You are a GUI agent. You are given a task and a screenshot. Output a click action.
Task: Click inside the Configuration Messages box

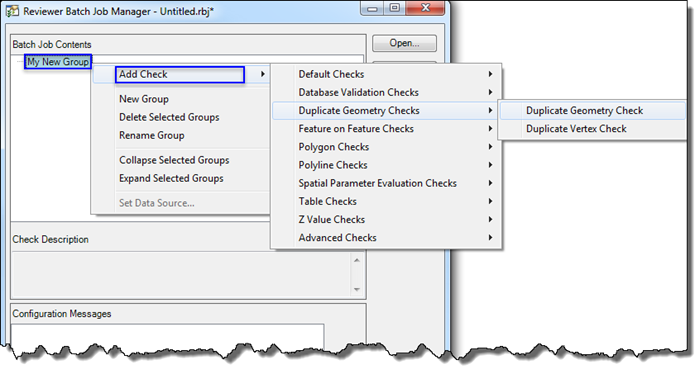point(167,336)
